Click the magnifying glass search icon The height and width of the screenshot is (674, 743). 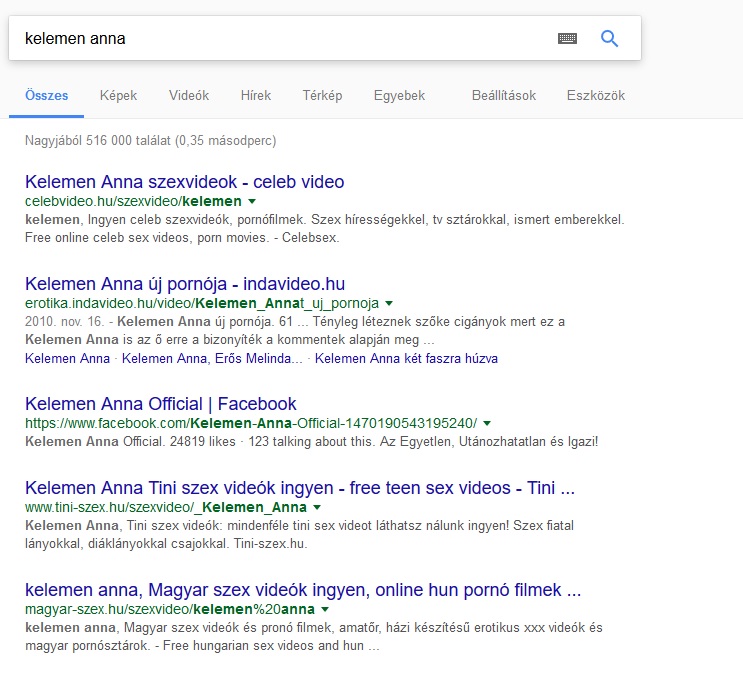[609, 39]
